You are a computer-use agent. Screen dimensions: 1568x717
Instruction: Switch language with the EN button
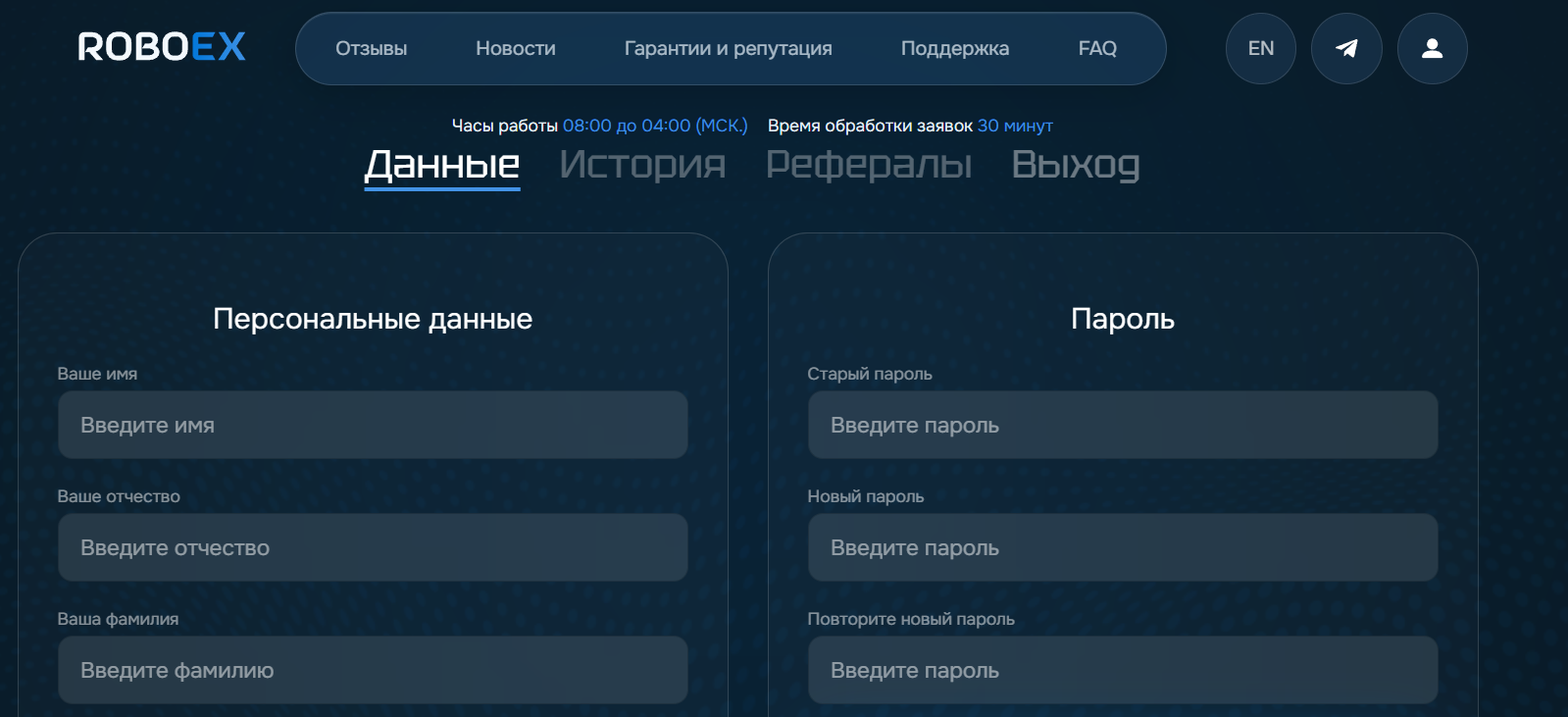pyautogui.click(x=1261, y=48)
